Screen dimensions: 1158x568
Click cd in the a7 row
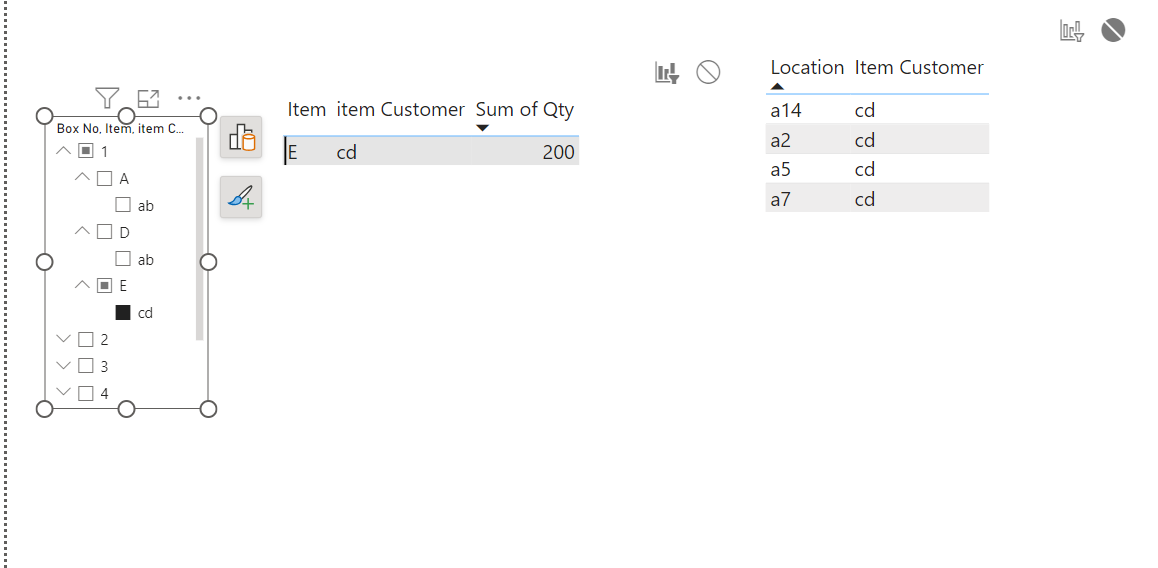[865, 199]
